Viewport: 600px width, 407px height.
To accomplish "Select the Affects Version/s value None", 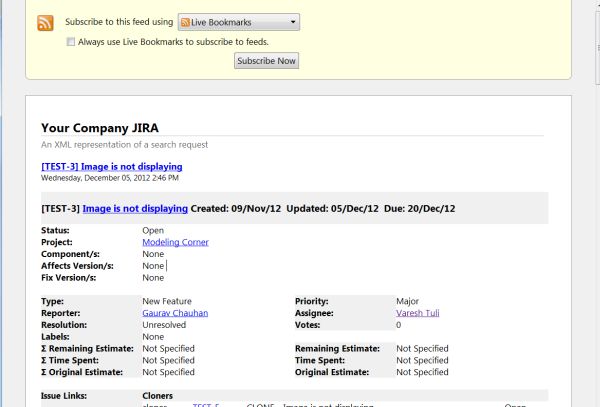I will click(x=153, y=266).
